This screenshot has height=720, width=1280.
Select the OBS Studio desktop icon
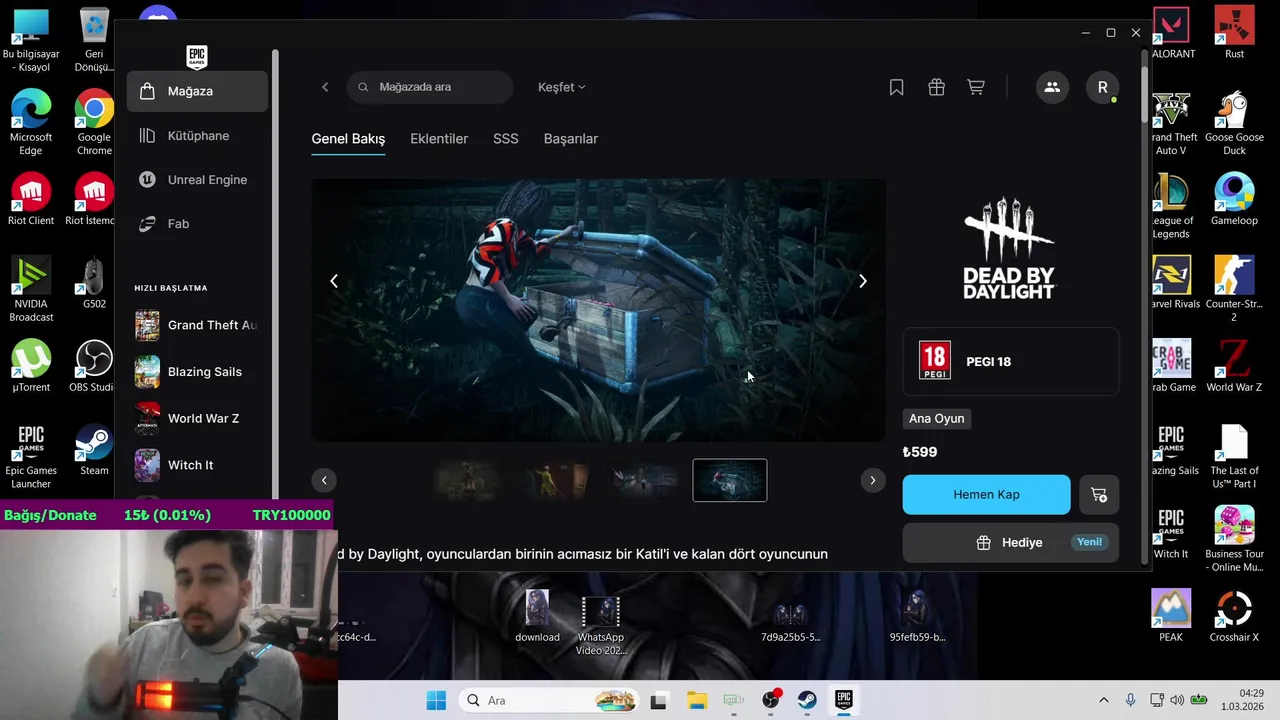click(x=94, y=366)
